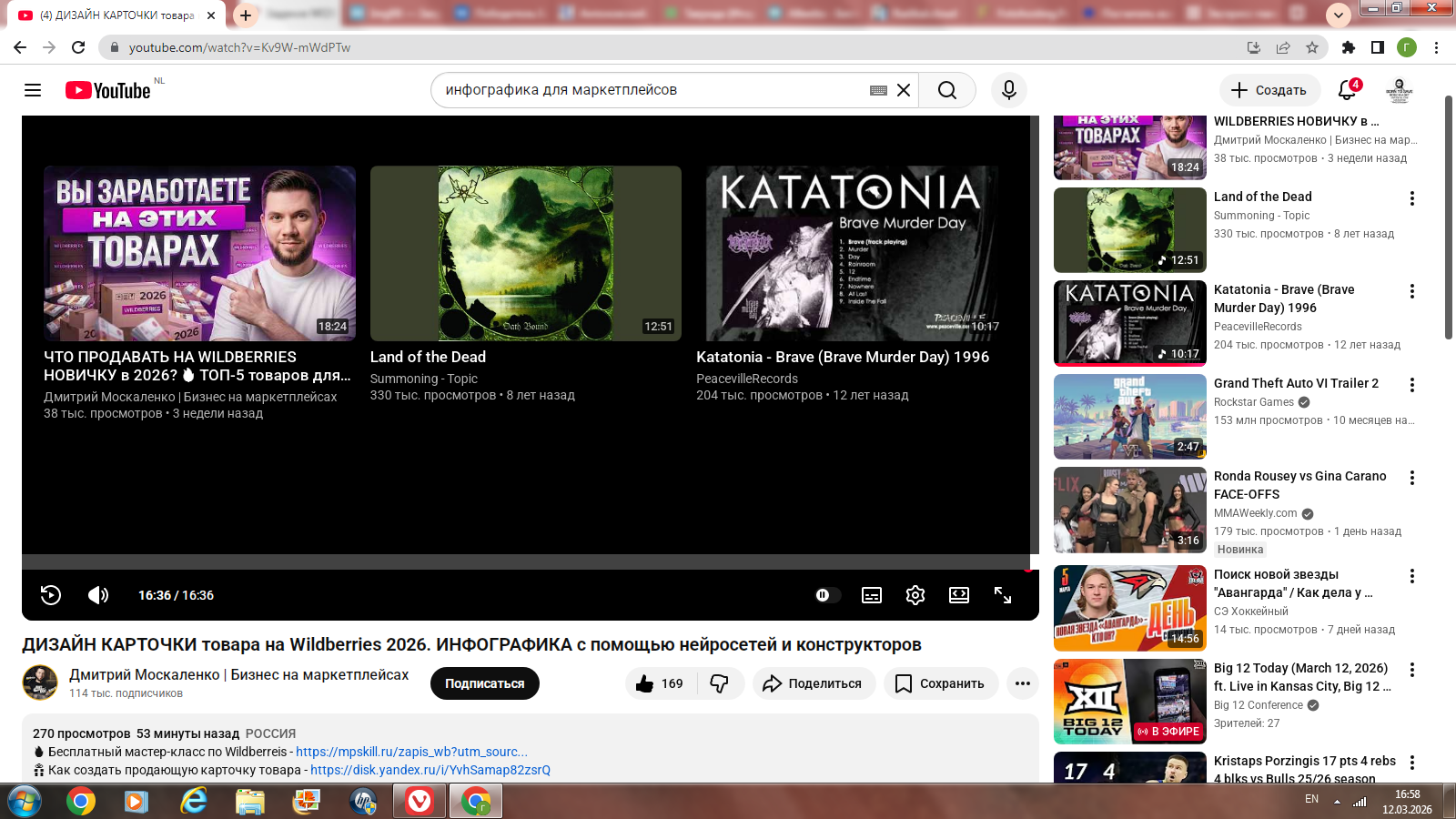Open options menu for Land of the Dead
Viewport: 1456px width, 819px height.
[1412, 198]
